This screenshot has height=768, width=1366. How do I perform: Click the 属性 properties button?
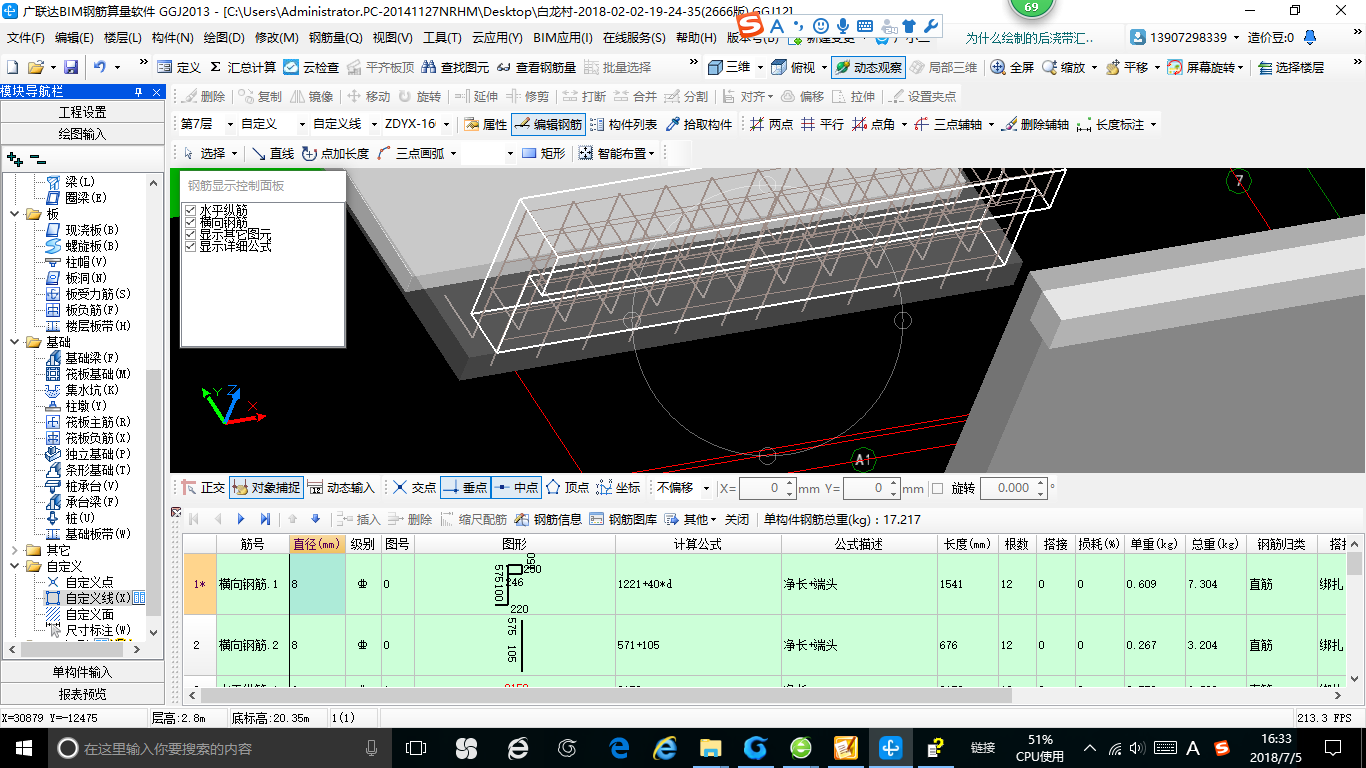(486, 124)
